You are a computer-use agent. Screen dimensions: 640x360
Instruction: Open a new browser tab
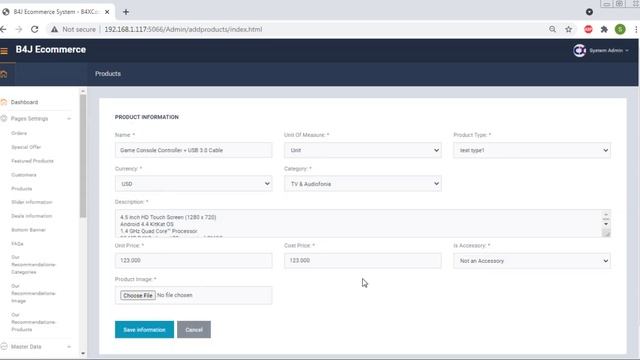tap(126, 12)
